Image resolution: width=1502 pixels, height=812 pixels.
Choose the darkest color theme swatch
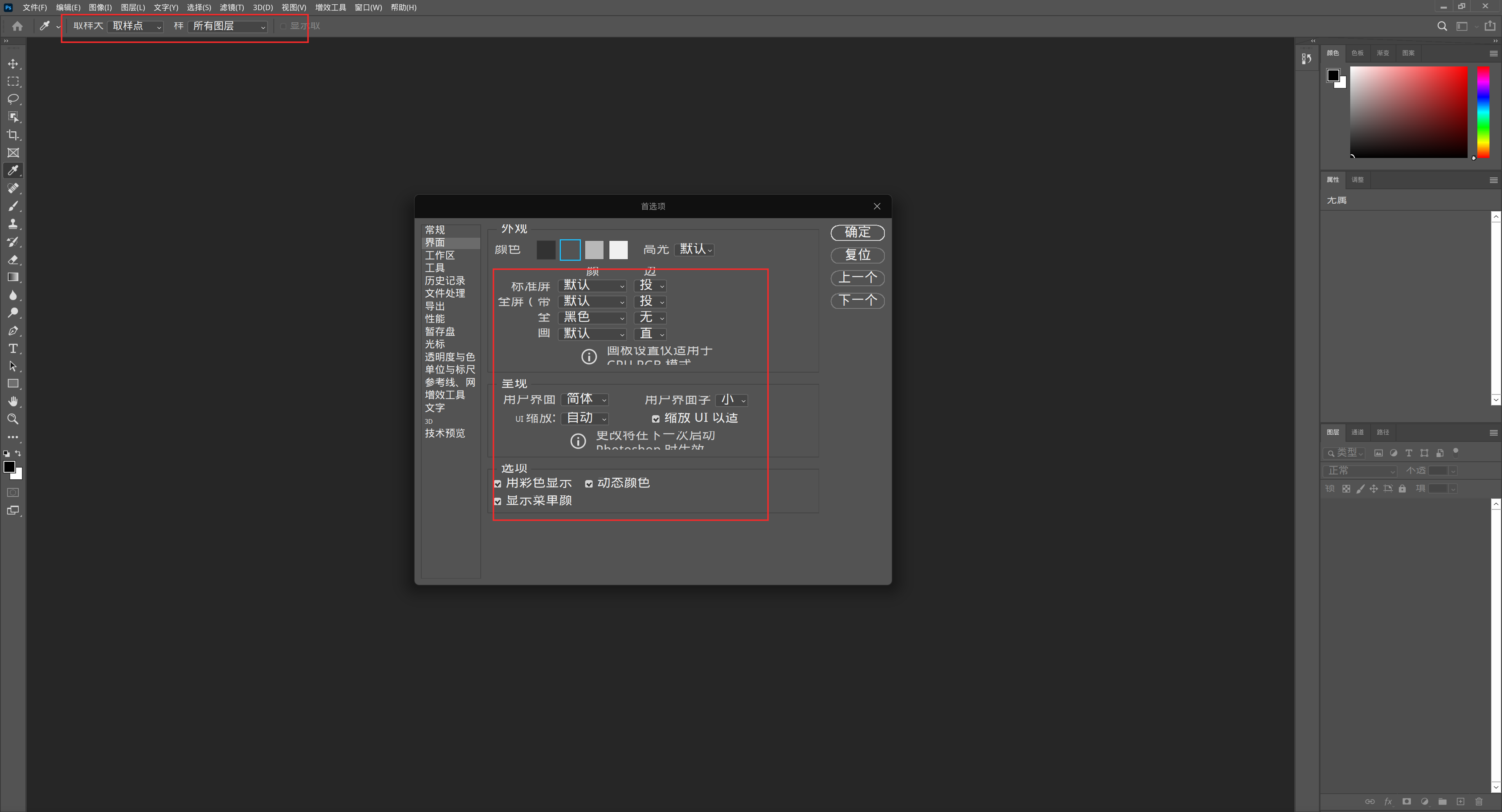pos(546,250)
